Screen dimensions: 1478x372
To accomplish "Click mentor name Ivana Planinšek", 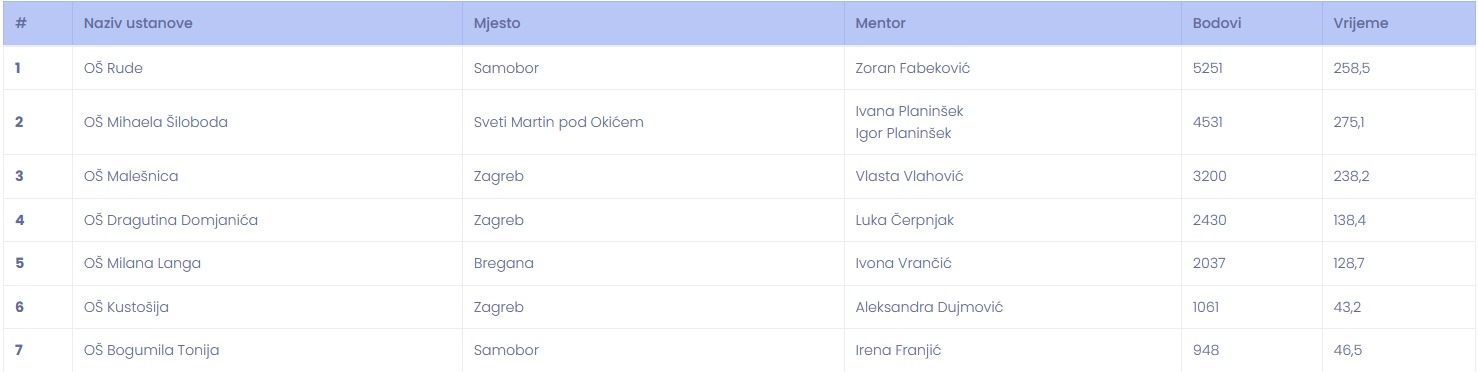I will click(x=910, y=111).
